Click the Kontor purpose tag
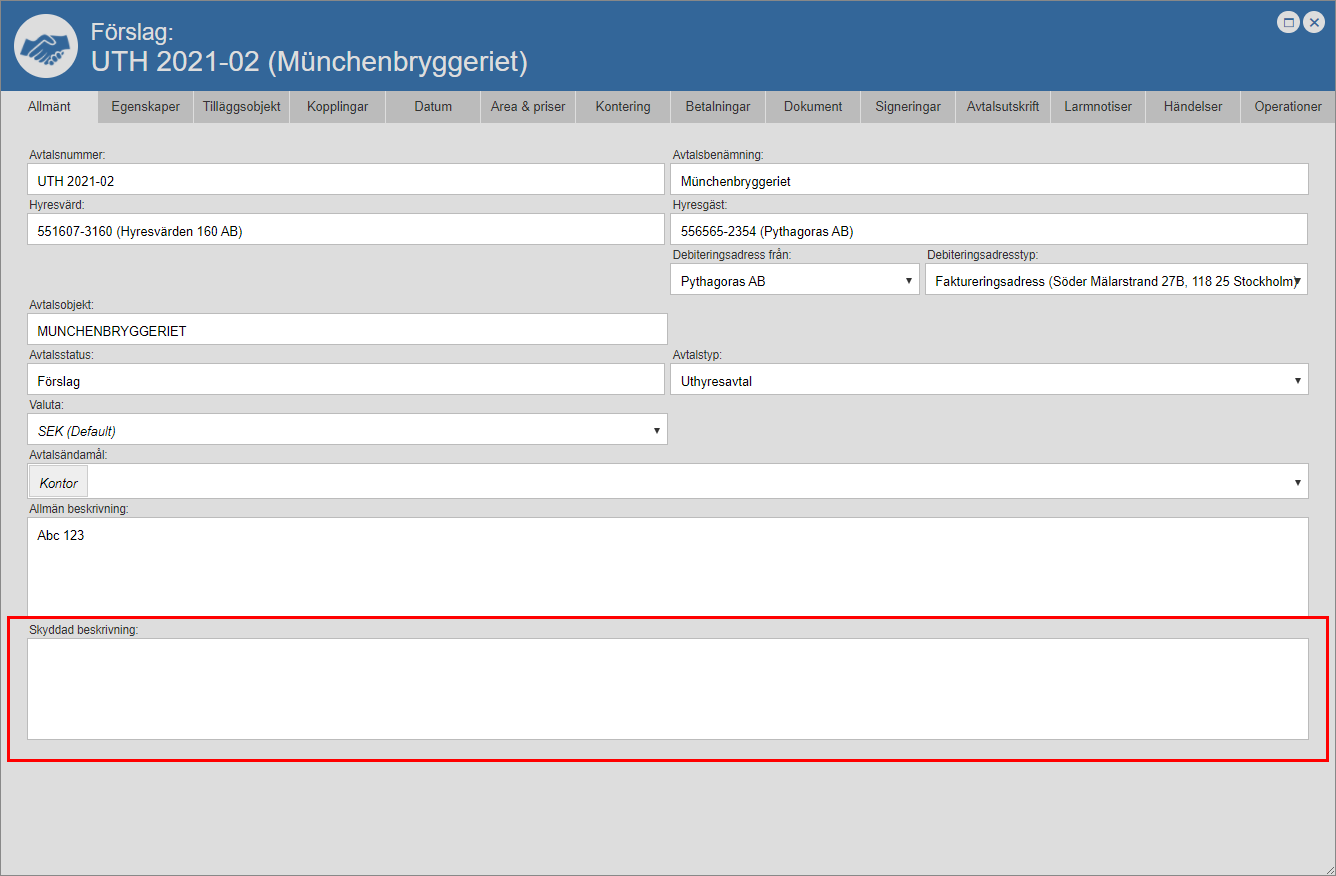The width and height of the screenshot is (1336, 876). click(x=59, y=483)
